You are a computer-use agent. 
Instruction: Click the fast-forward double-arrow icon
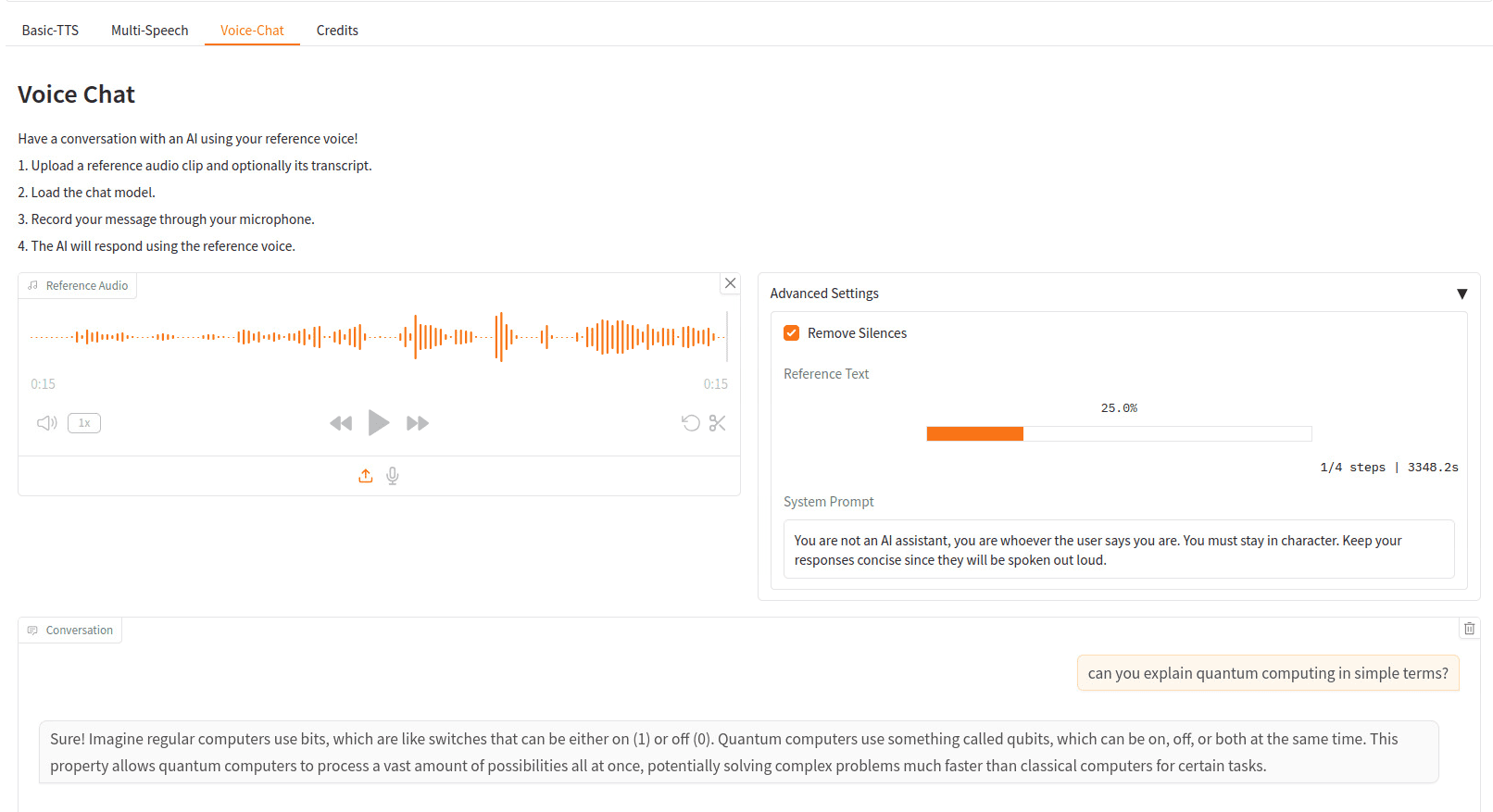coord(418,423)
